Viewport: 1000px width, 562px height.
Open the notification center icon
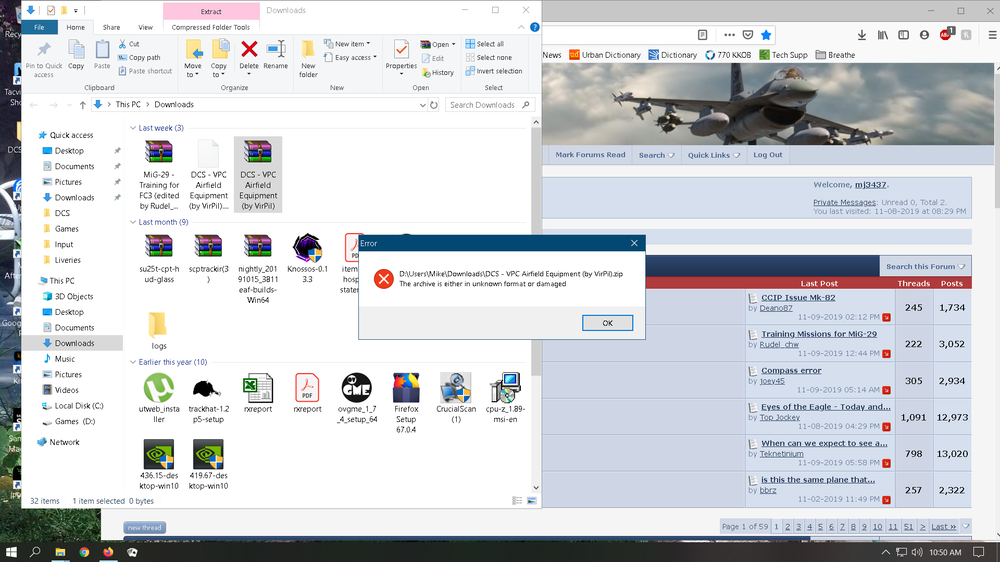978,552
